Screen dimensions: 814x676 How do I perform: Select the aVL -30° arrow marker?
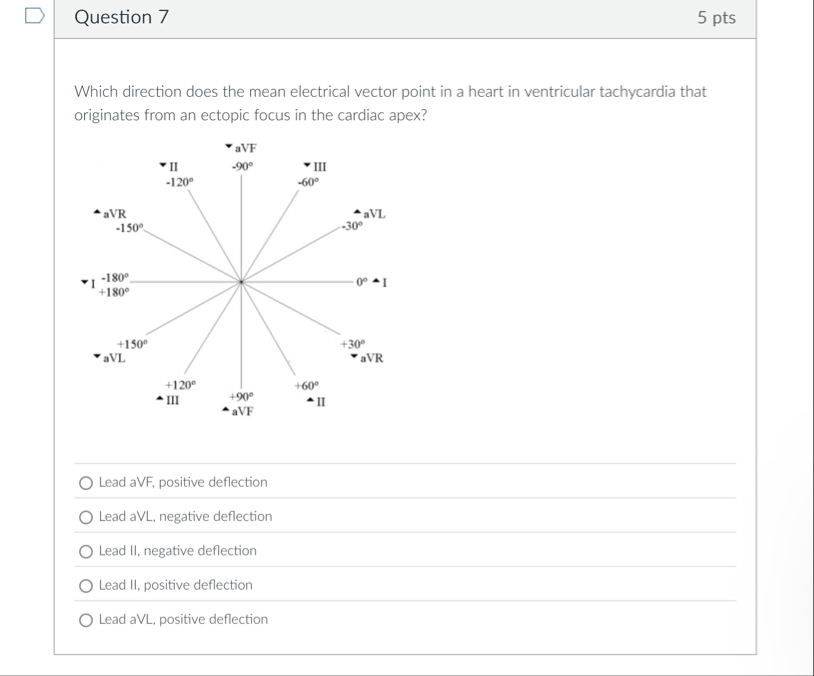pyautogui.click(x=356, y=211)
